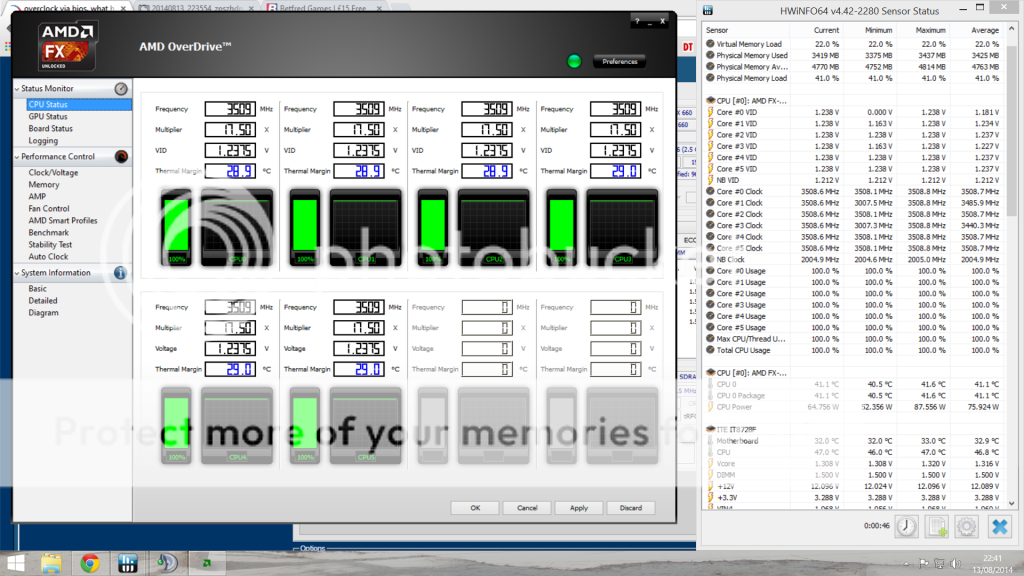Open Board Status page
The image size is (1024, 576).
point(50,129)
